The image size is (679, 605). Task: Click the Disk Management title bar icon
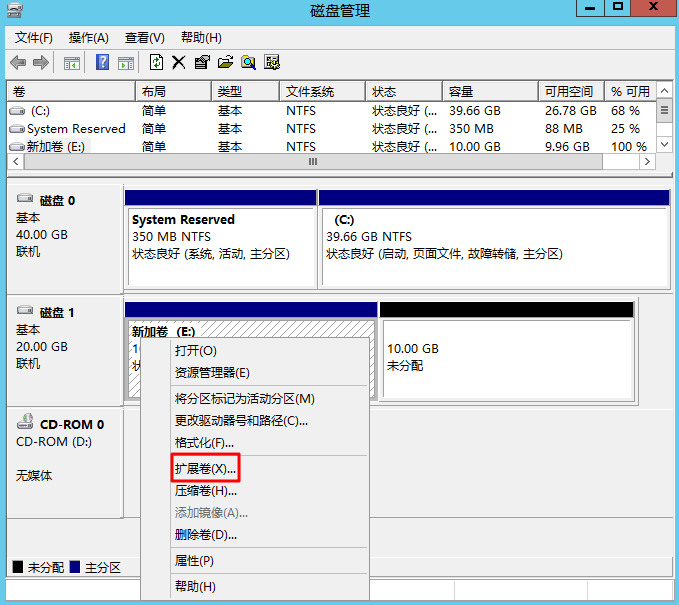14,10
